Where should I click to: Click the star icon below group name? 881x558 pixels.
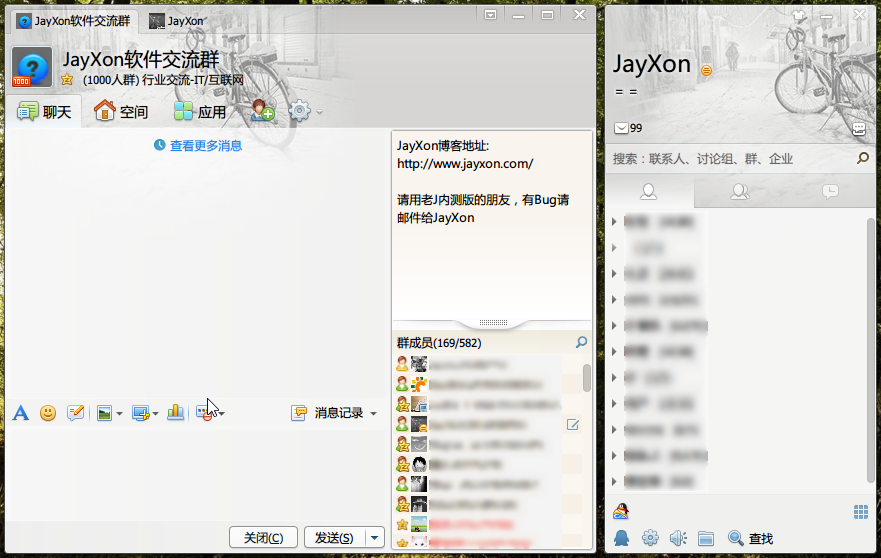tap(67, 79)
